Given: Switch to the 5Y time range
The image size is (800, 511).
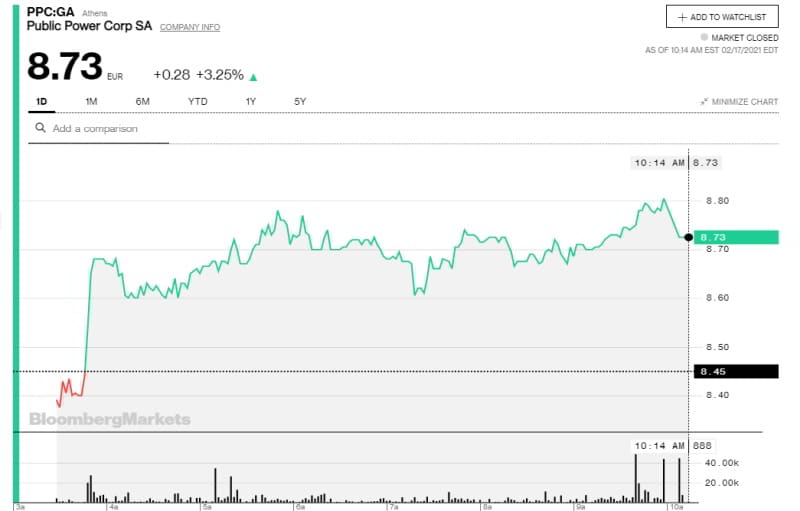Looking at the screenshot, I should (300, 101).
